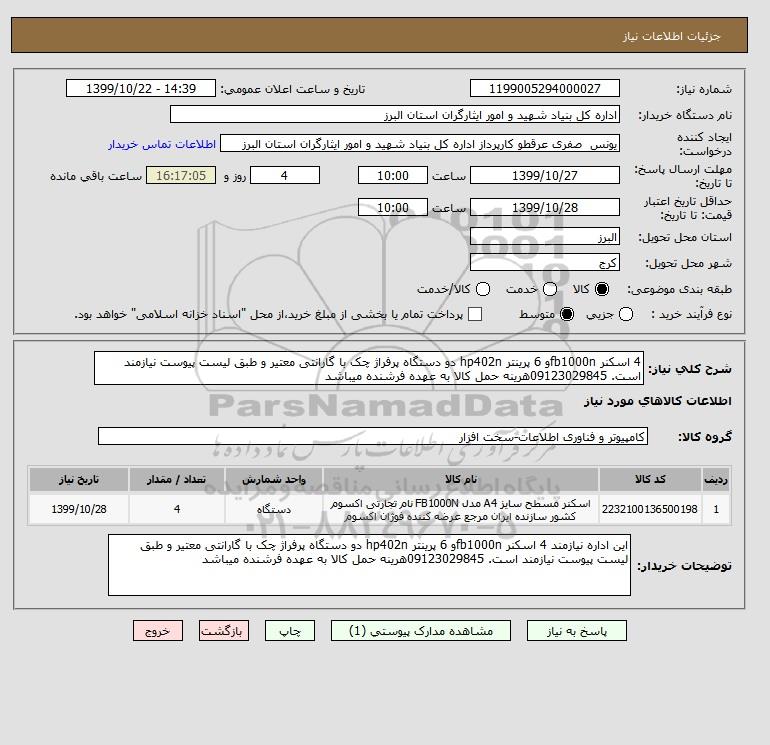770x745 pixels.
Task: Click the شهر محل تحویل field کرج
Action: tap(545, 262)
